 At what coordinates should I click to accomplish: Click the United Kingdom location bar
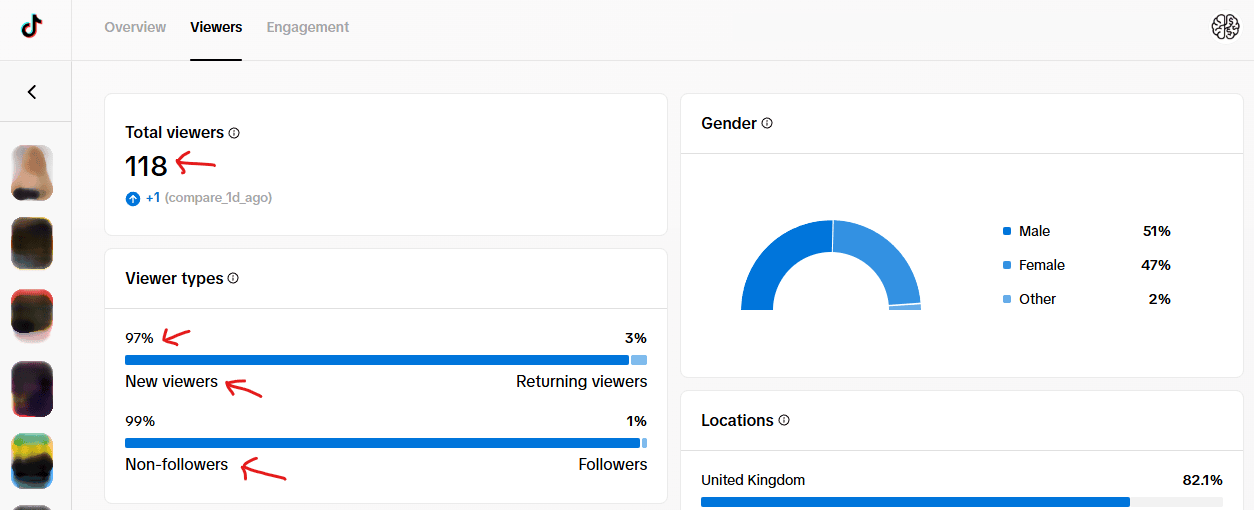point(915,502)
